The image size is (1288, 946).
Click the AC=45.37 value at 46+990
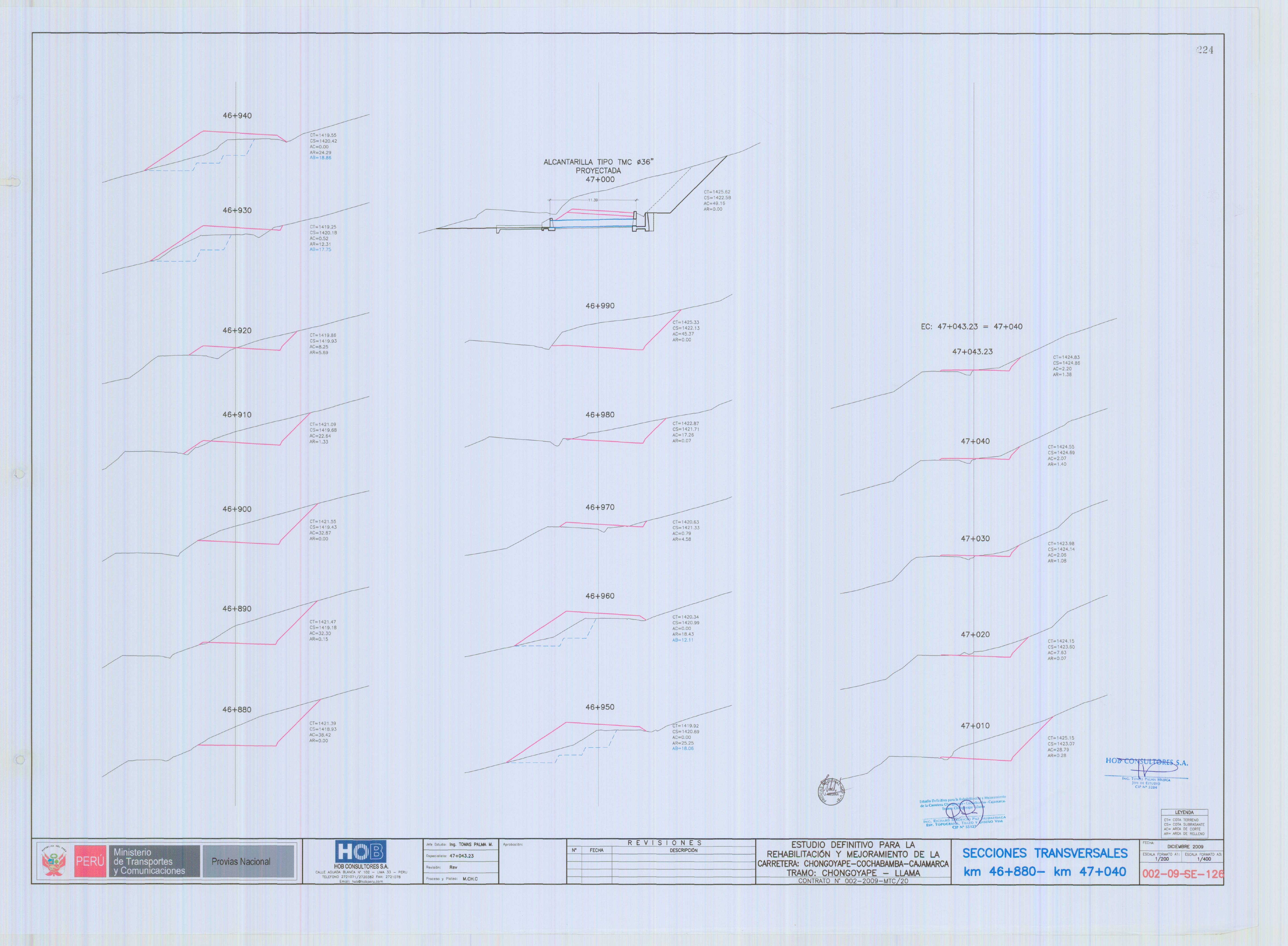(x=683, y=334)
